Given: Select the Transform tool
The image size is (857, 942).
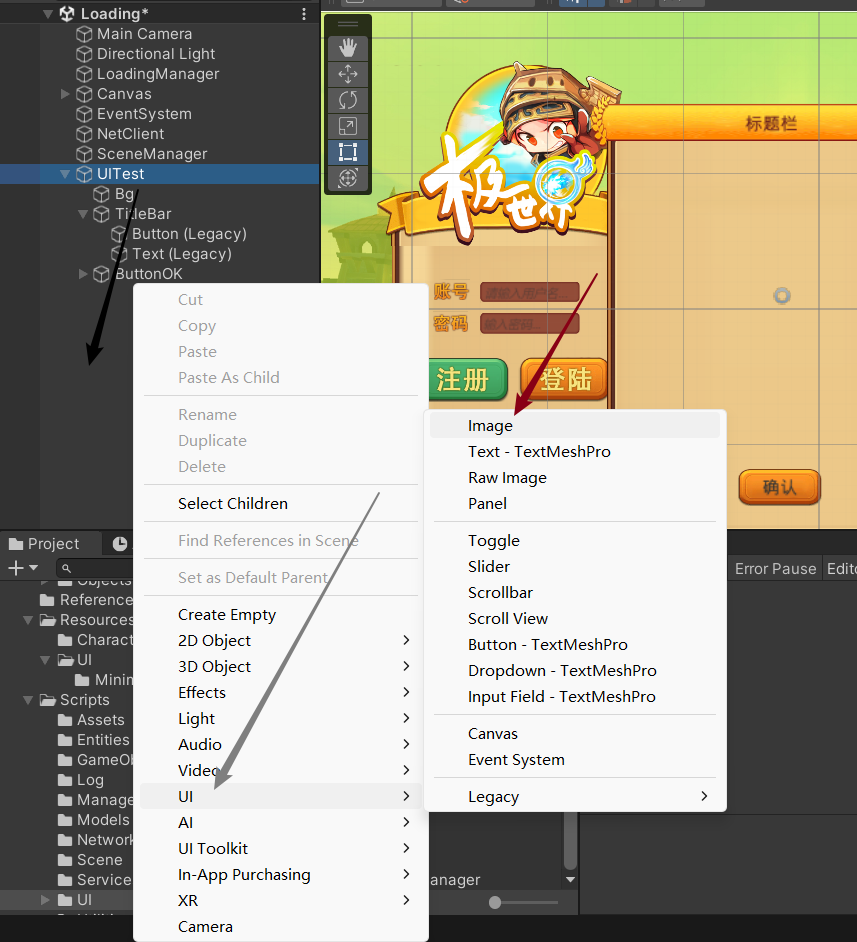Looking at the screenshot, I should click(348, 178).
